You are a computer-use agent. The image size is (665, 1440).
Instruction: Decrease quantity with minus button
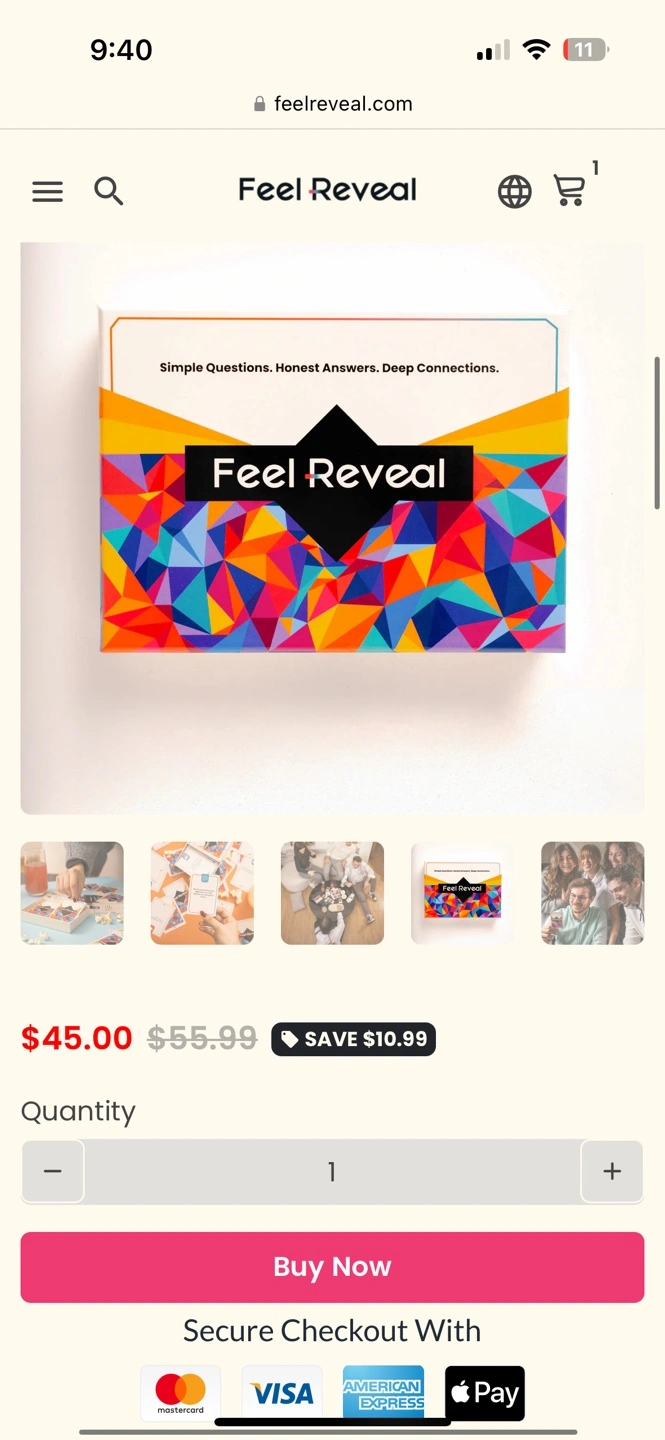pyautogui.click(x=53, y=1171)
